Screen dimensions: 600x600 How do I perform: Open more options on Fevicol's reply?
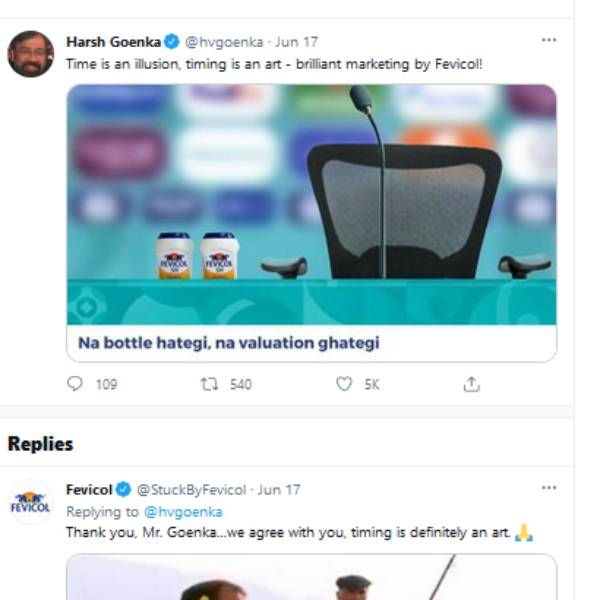tap(548, 488)
